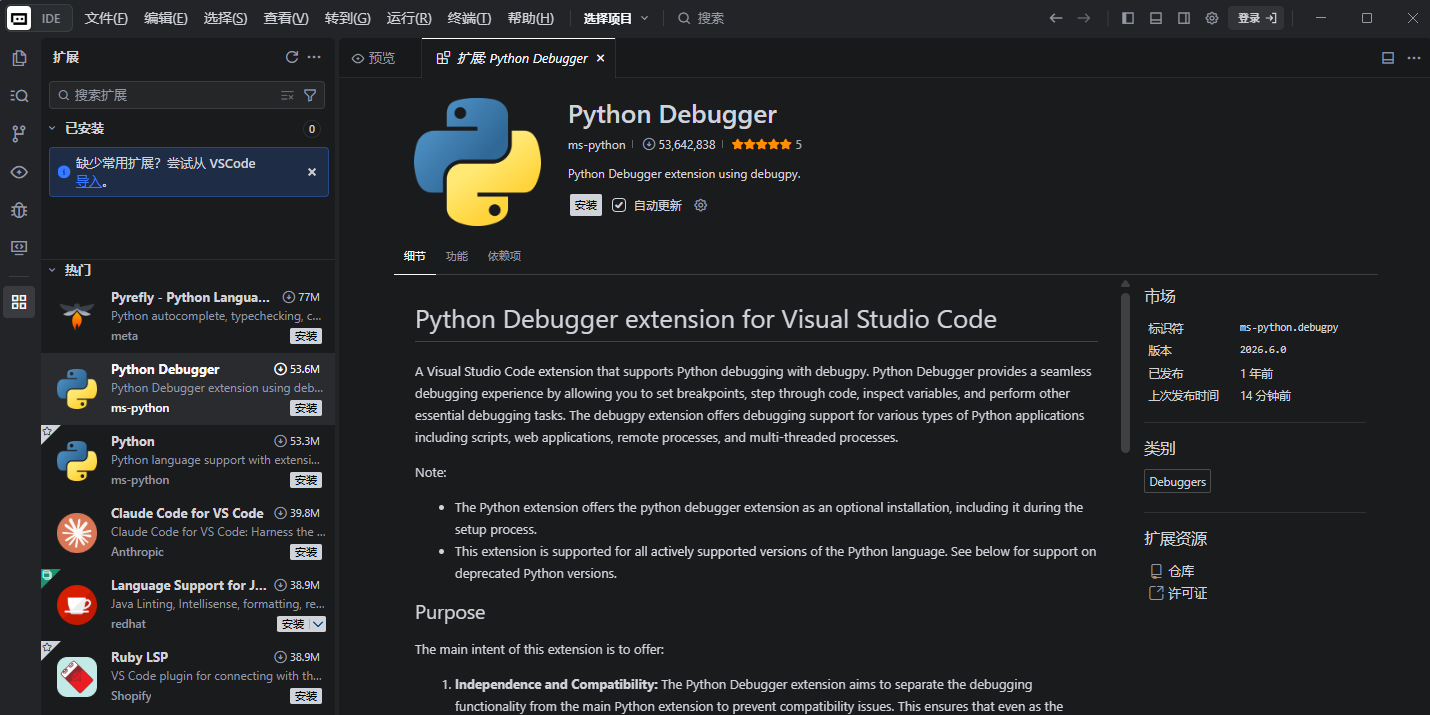This screenshot has width=1430, height=715.
Task: Open the editor more actions menu
Action: [x=1414, y=58]
